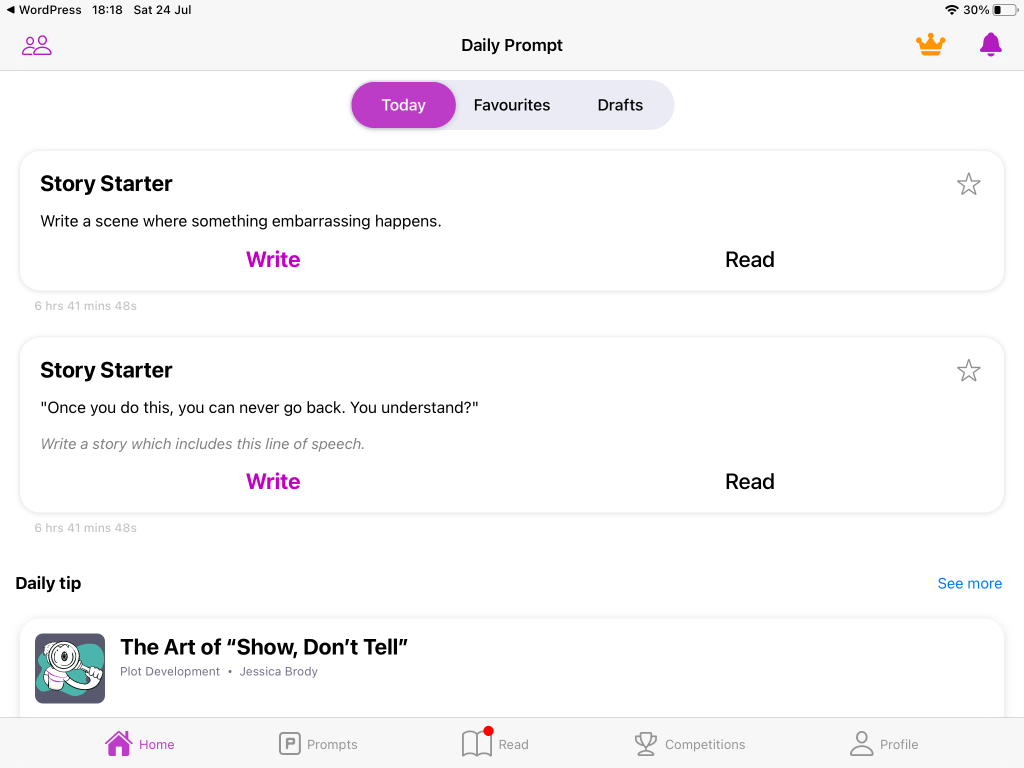Favourite the embarrassing scene prompt star
Viewport: 1024px width, 768px height.
coord(968,184)
